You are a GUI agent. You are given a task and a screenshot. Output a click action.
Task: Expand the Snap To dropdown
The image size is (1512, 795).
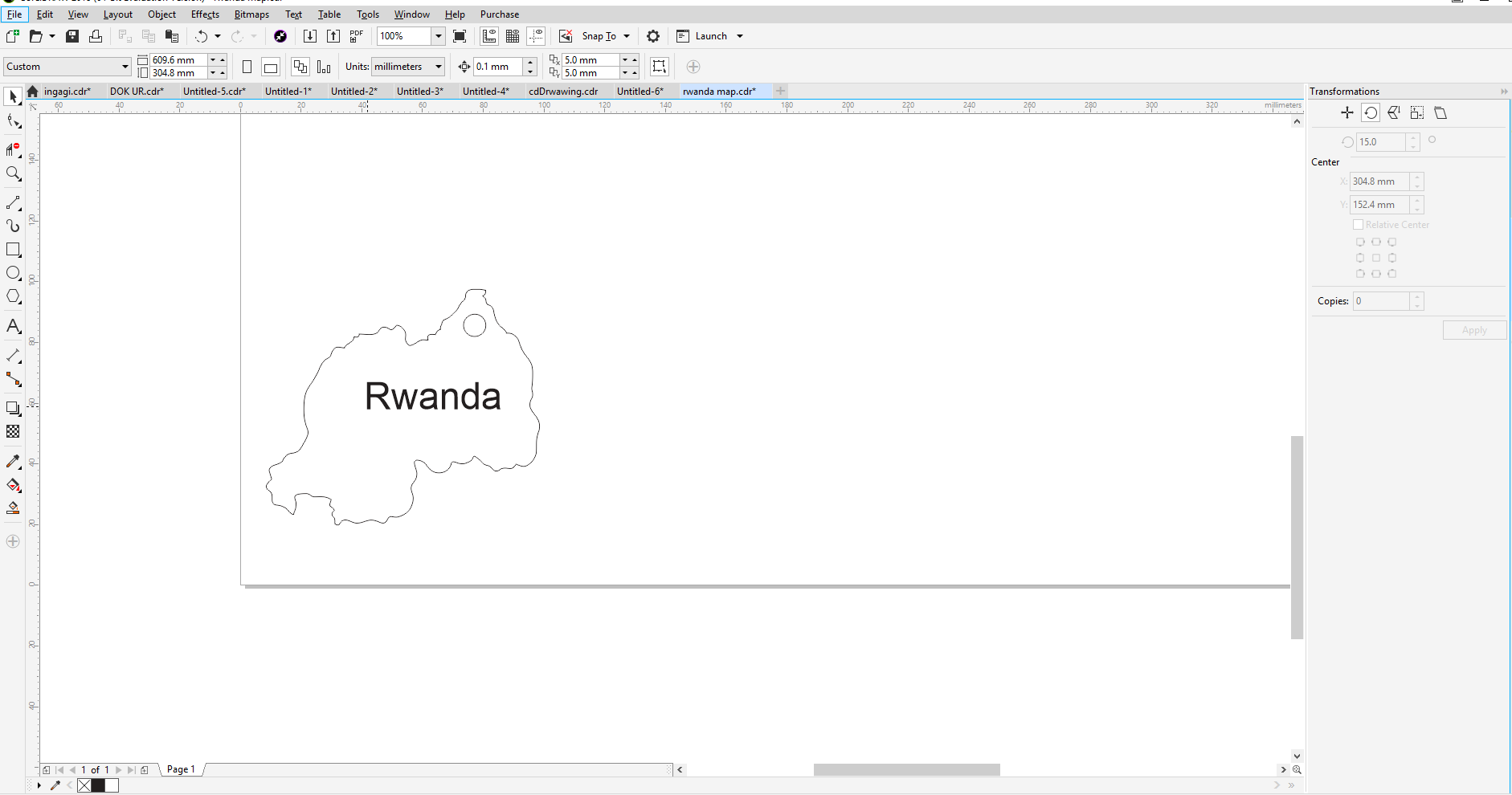point(627,36)
